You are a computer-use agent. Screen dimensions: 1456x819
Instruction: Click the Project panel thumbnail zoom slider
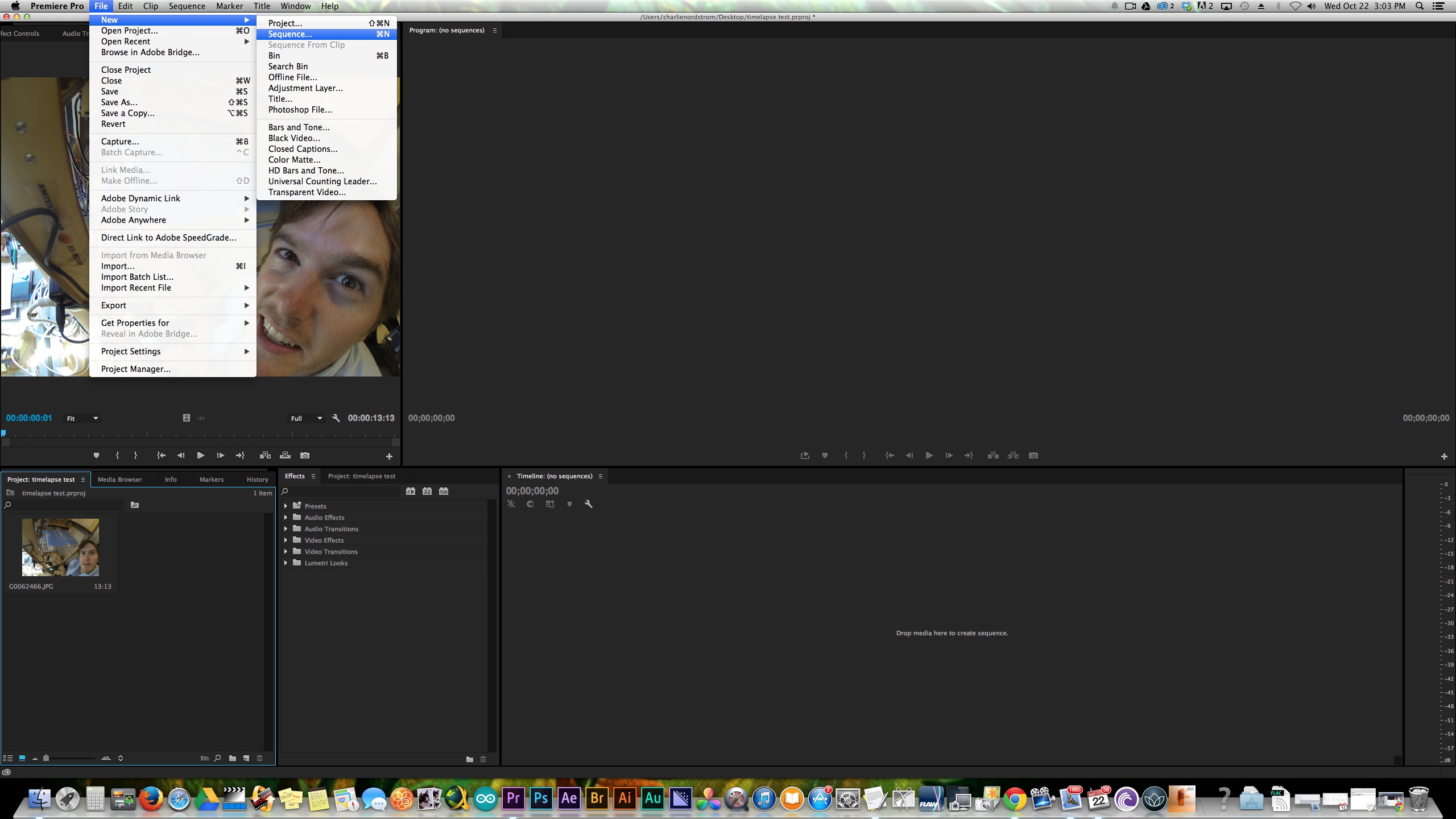coord(46,758)
